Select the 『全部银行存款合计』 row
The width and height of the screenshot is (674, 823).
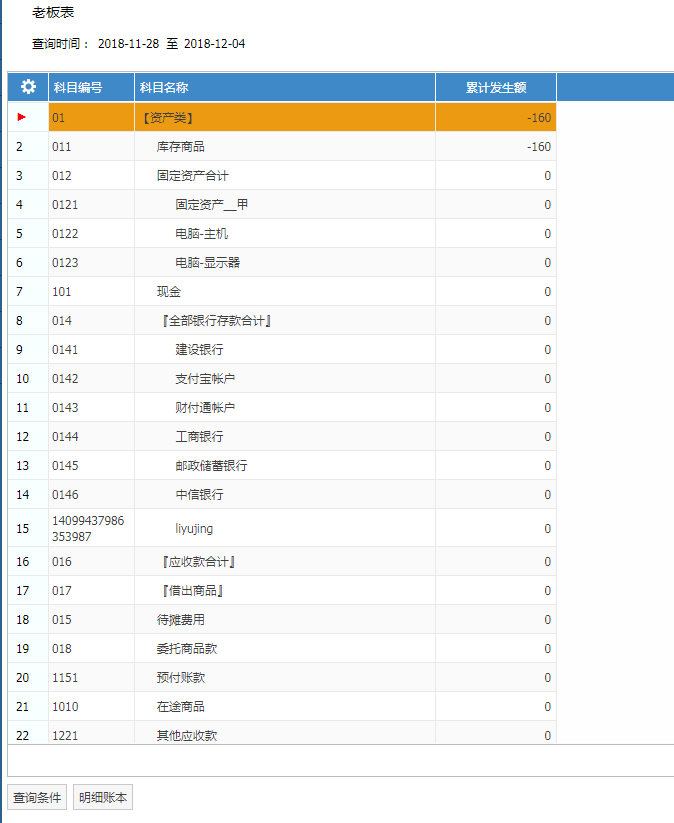tap(282, 320)
